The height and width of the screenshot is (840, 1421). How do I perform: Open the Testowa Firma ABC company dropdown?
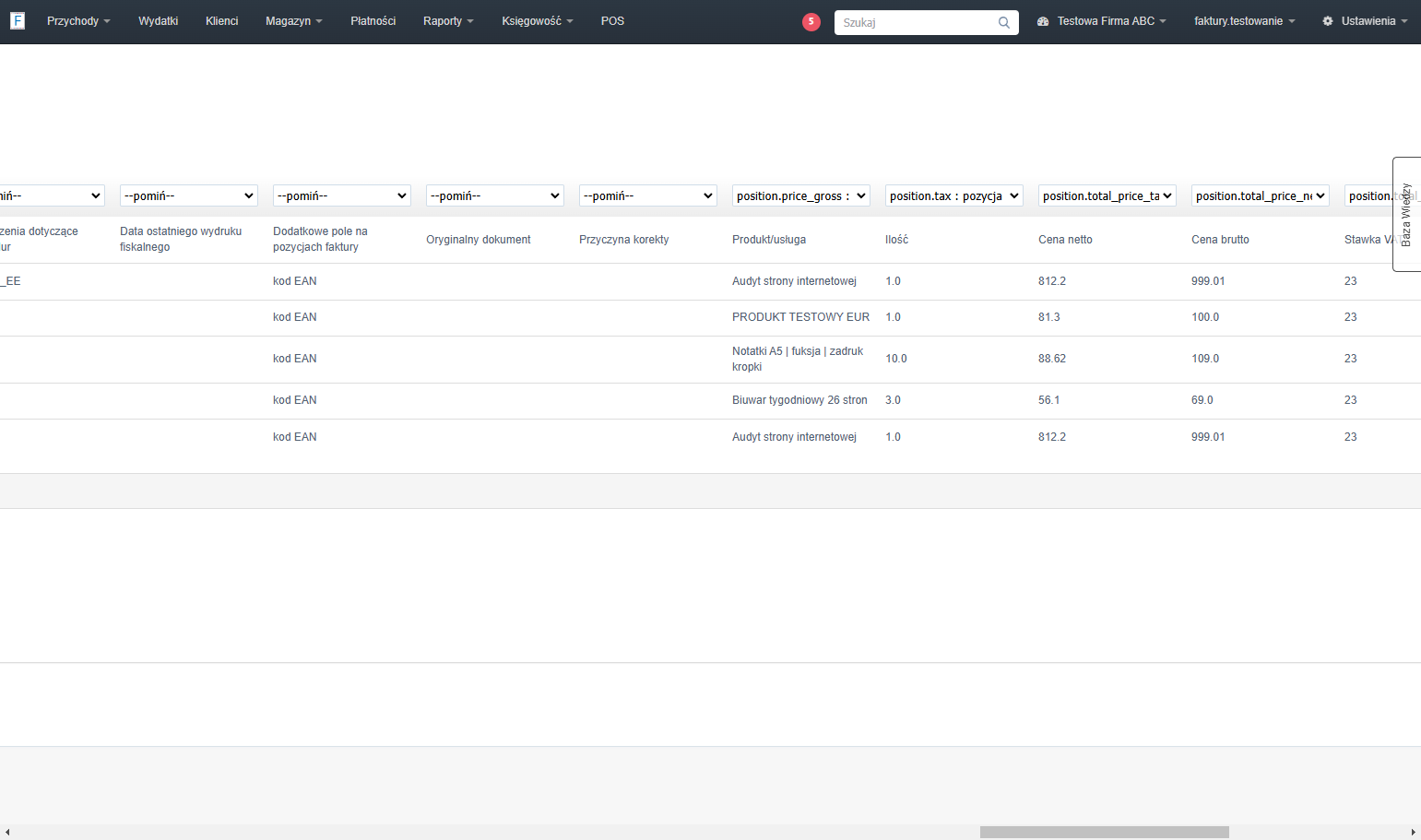tap(1112, 21)
